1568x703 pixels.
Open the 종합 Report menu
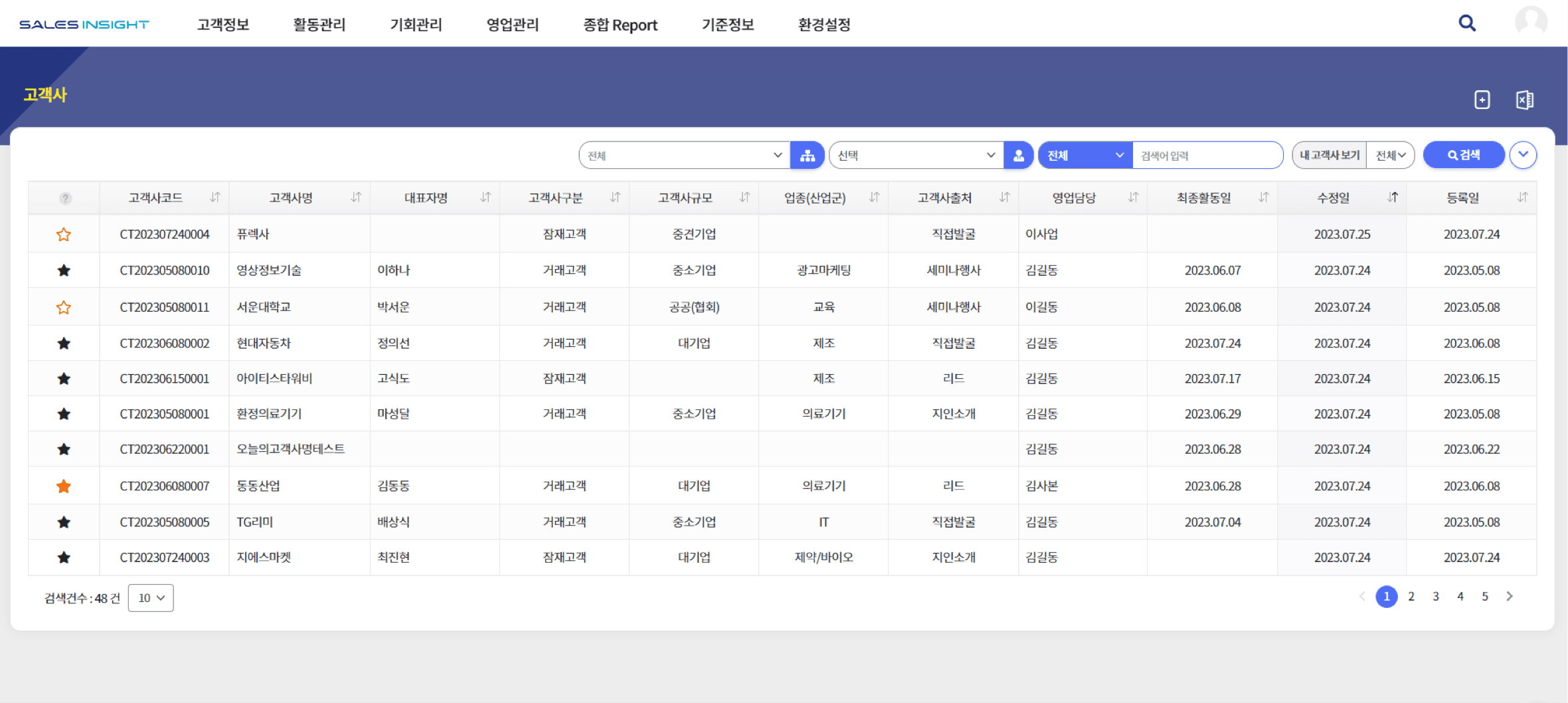620,25
